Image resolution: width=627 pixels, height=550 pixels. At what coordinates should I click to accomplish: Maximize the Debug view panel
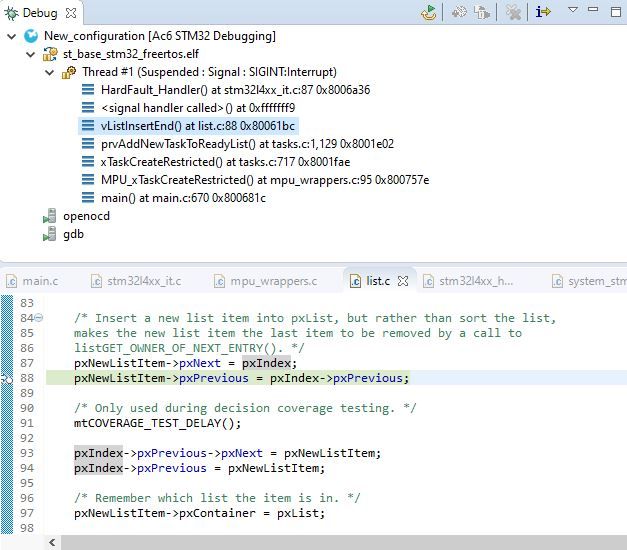coord(616,12)
